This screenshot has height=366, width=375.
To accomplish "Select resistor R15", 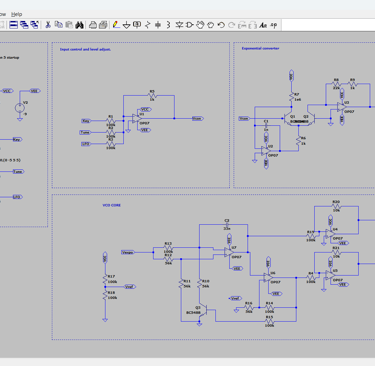I will [269, 321].
